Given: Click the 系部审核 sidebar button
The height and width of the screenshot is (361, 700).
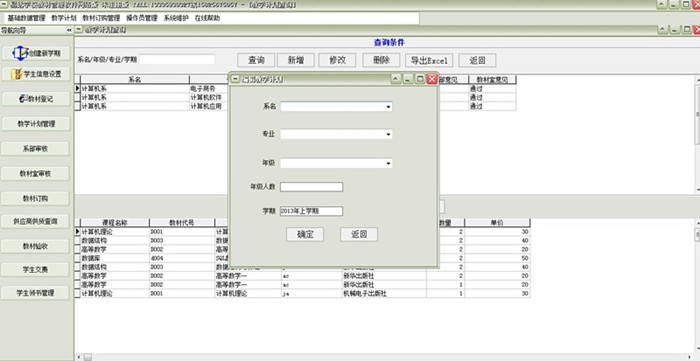Looking at the screenshot, I should click(36, 149).
